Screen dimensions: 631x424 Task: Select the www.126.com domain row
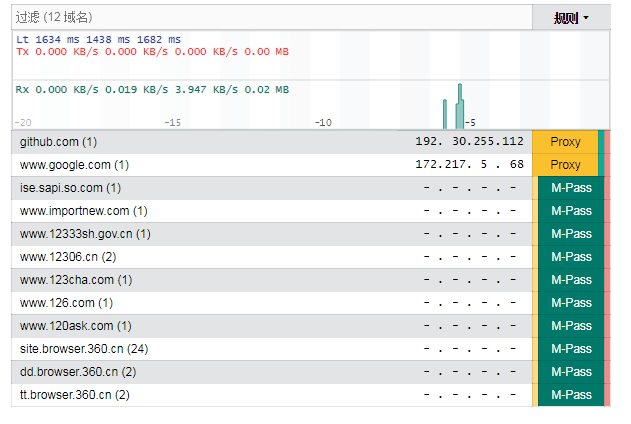pyautogui.click(x=66, y=303)
